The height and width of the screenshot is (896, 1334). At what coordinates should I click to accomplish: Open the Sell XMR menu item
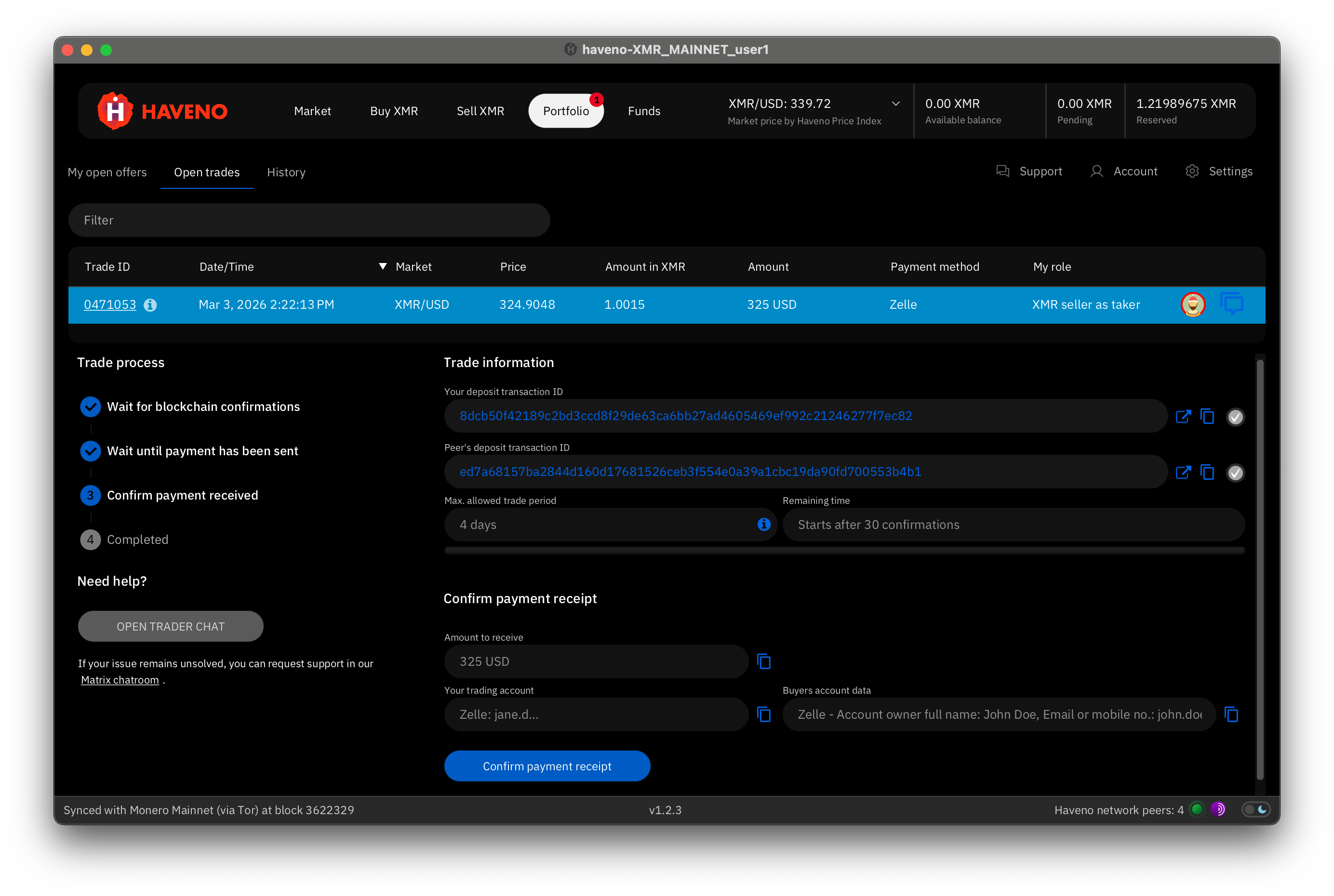pos(480,111)
